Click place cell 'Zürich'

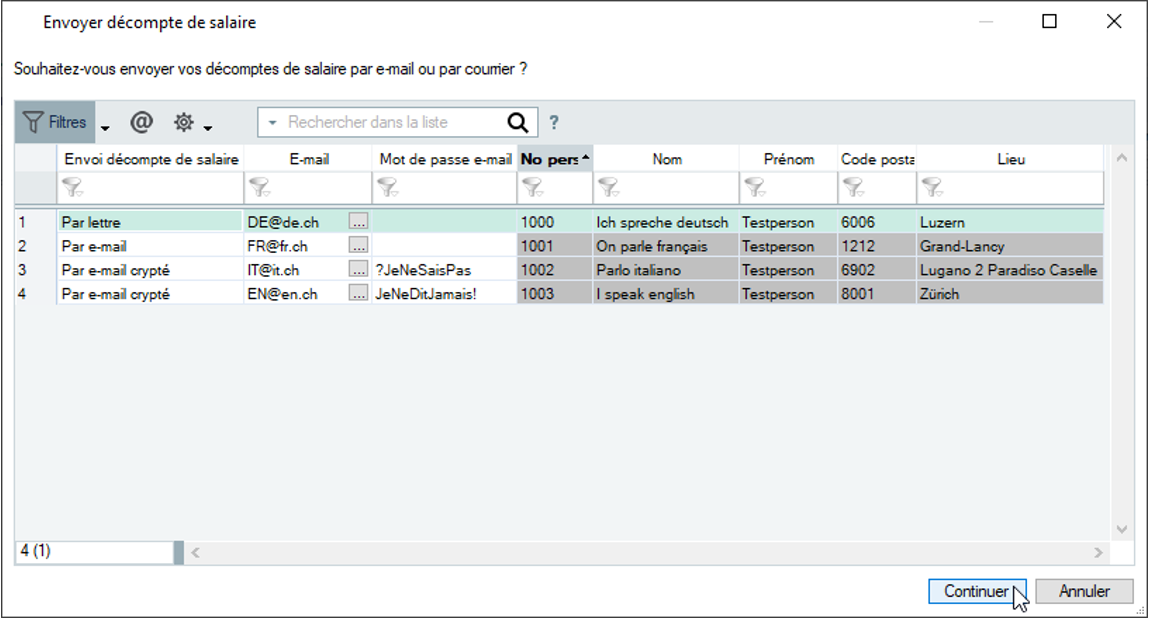[1010, 294]
